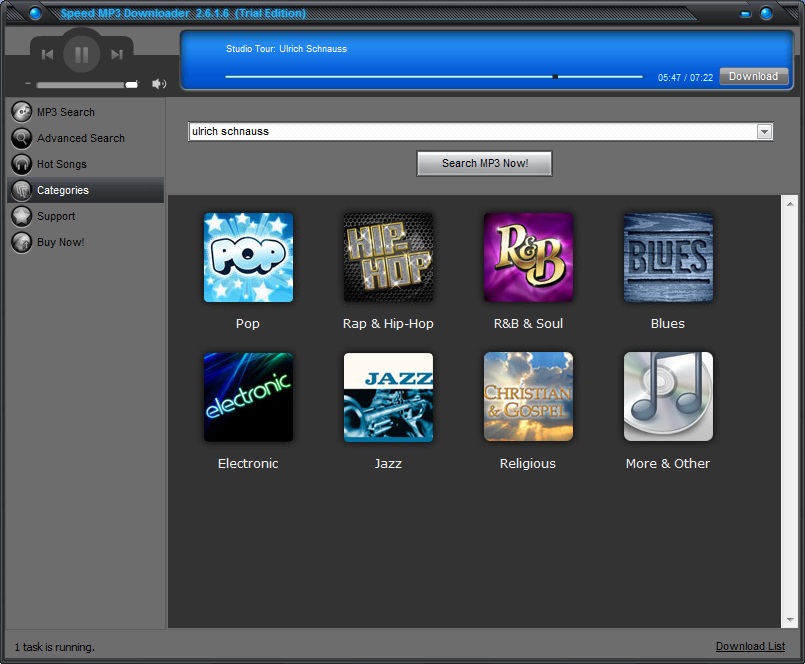Download the Studio Tour track
The image size is (805, 664).
pyautogui.click(x=753, y=76)
